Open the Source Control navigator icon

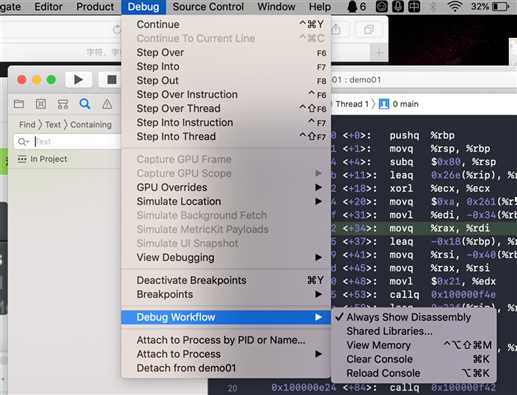tap(41, 104)
